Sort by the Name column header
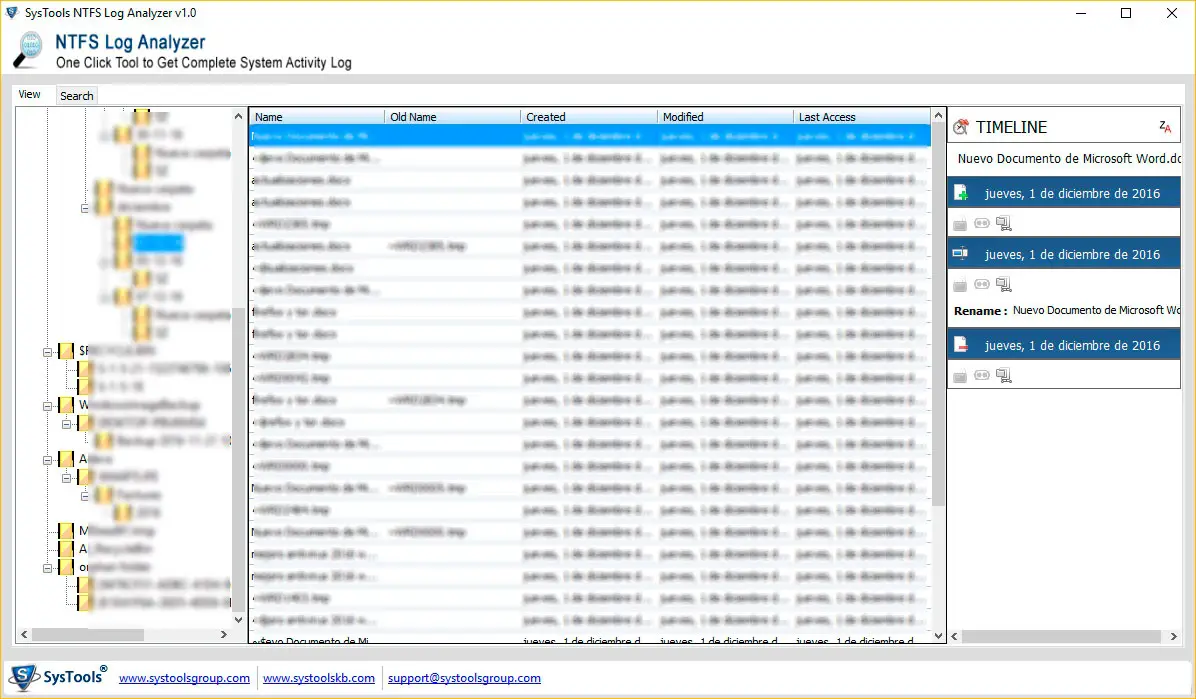Image resolution: width=1196 pixels, height=699 pixels. point(317,117)
